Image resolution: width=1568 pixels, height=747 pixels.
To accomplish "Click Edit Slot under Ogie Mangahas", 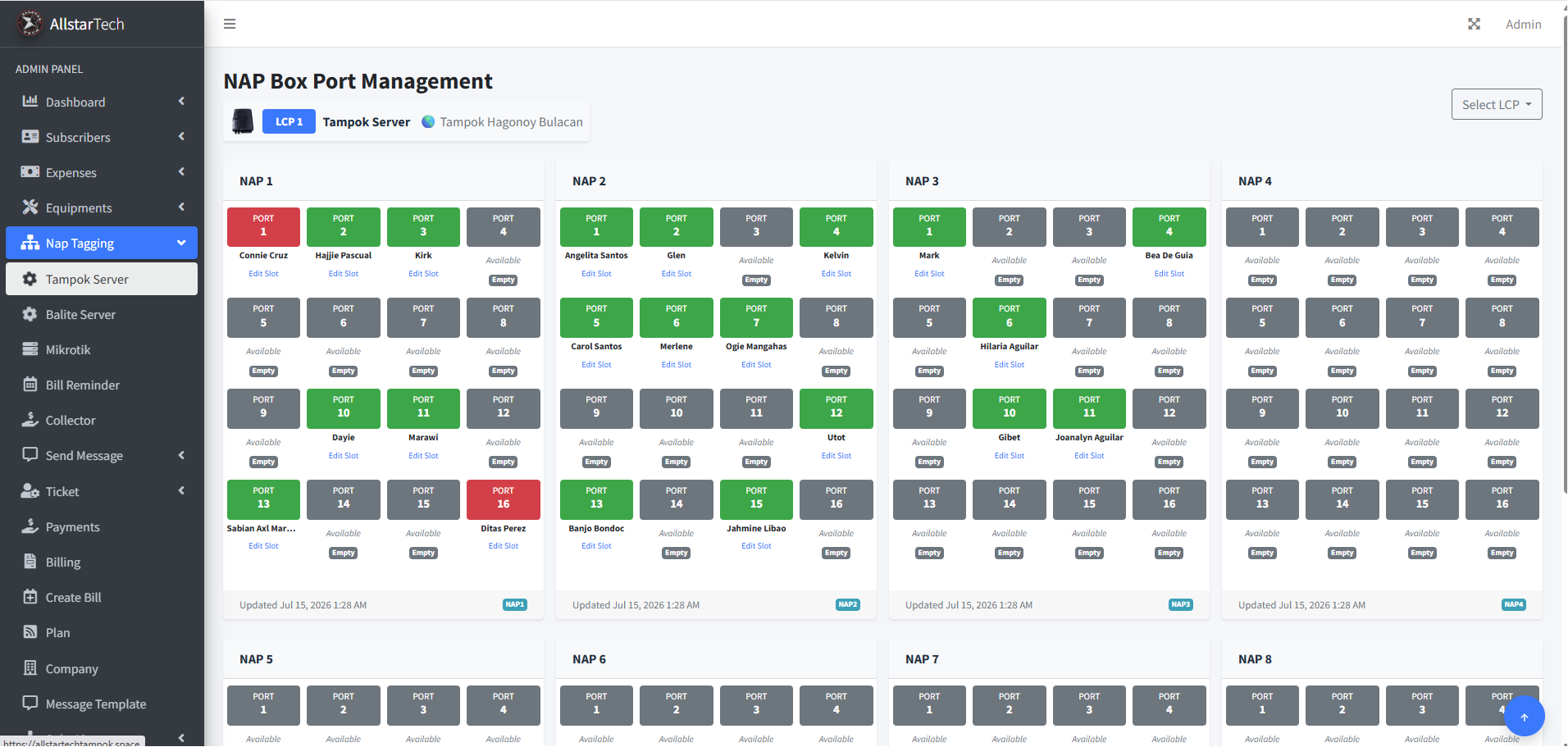I will pos(756,365).
